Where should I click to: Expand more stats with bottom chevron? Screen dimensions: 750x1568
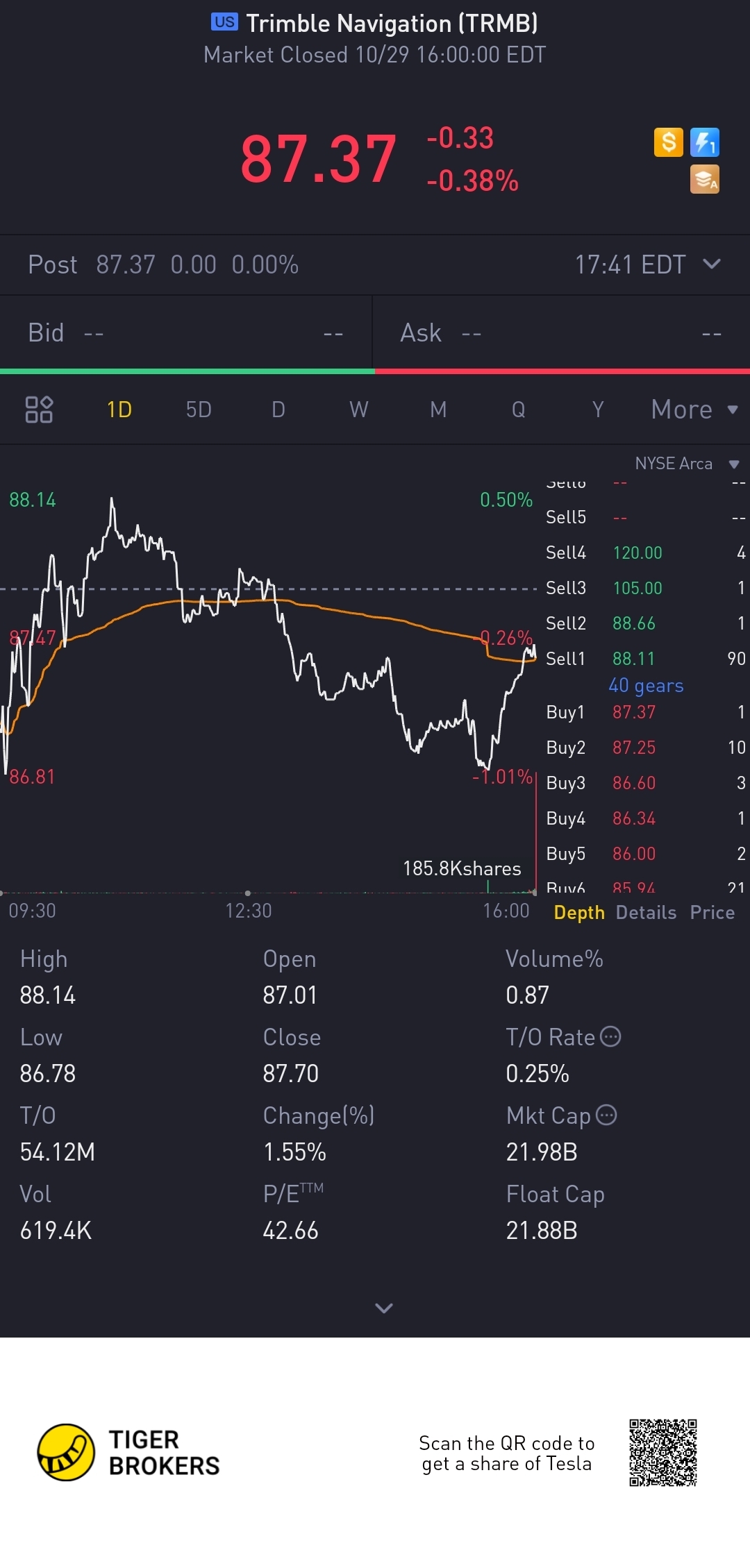click(384, 1308)
